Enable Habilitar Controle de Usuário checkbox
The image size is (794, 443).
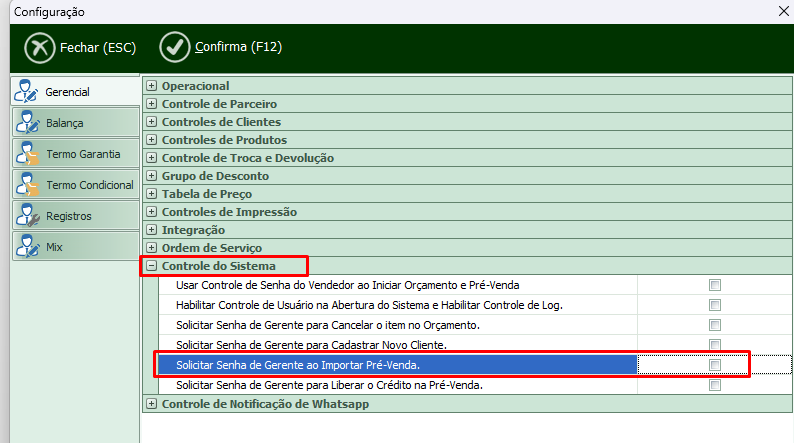(714, 305)
